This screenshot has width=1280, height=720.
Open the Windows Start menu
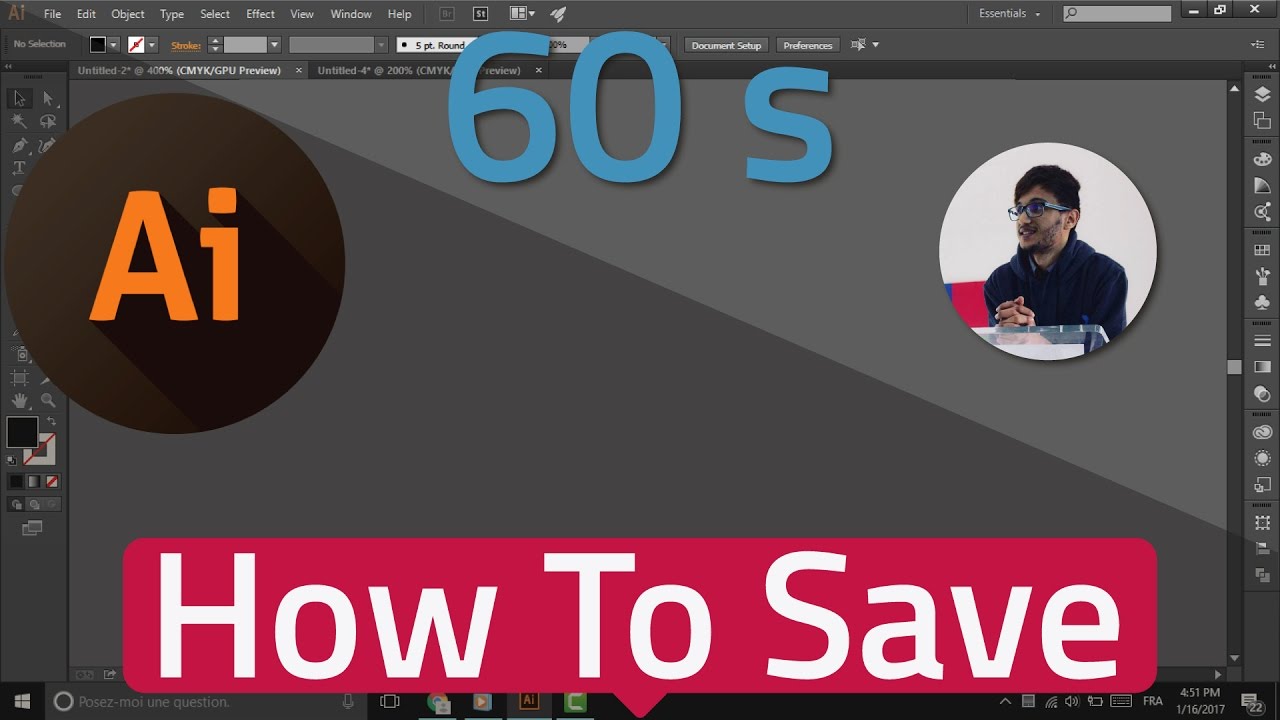pyautogui.click(x=22, y=701)
